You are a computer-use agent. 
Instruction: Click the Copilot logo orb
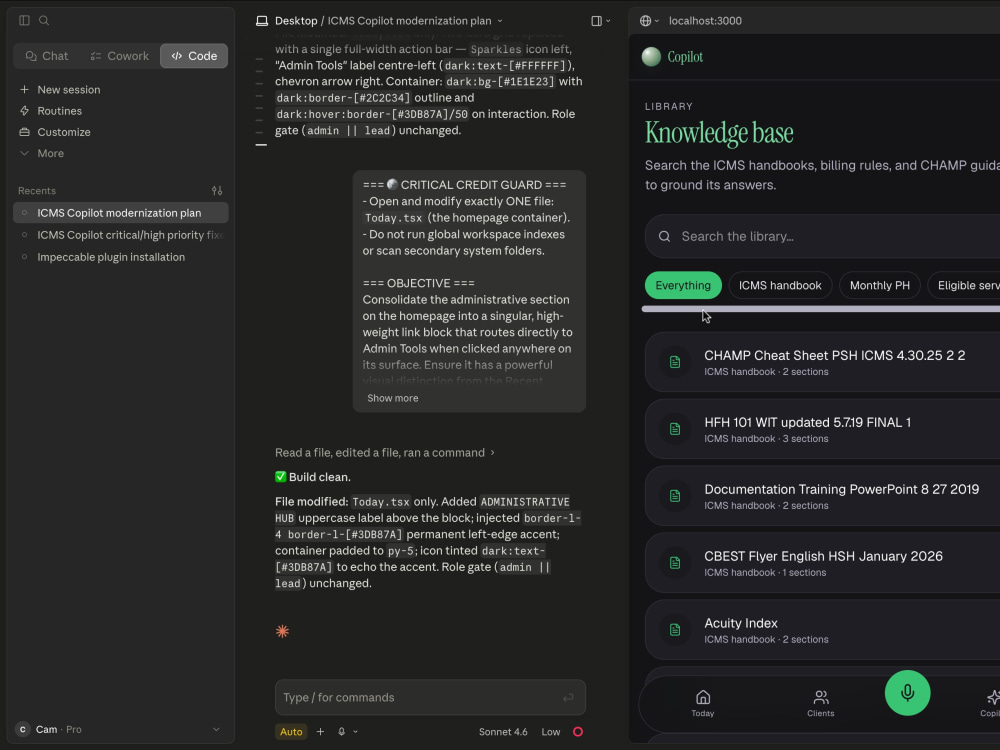tap(651, 57)
